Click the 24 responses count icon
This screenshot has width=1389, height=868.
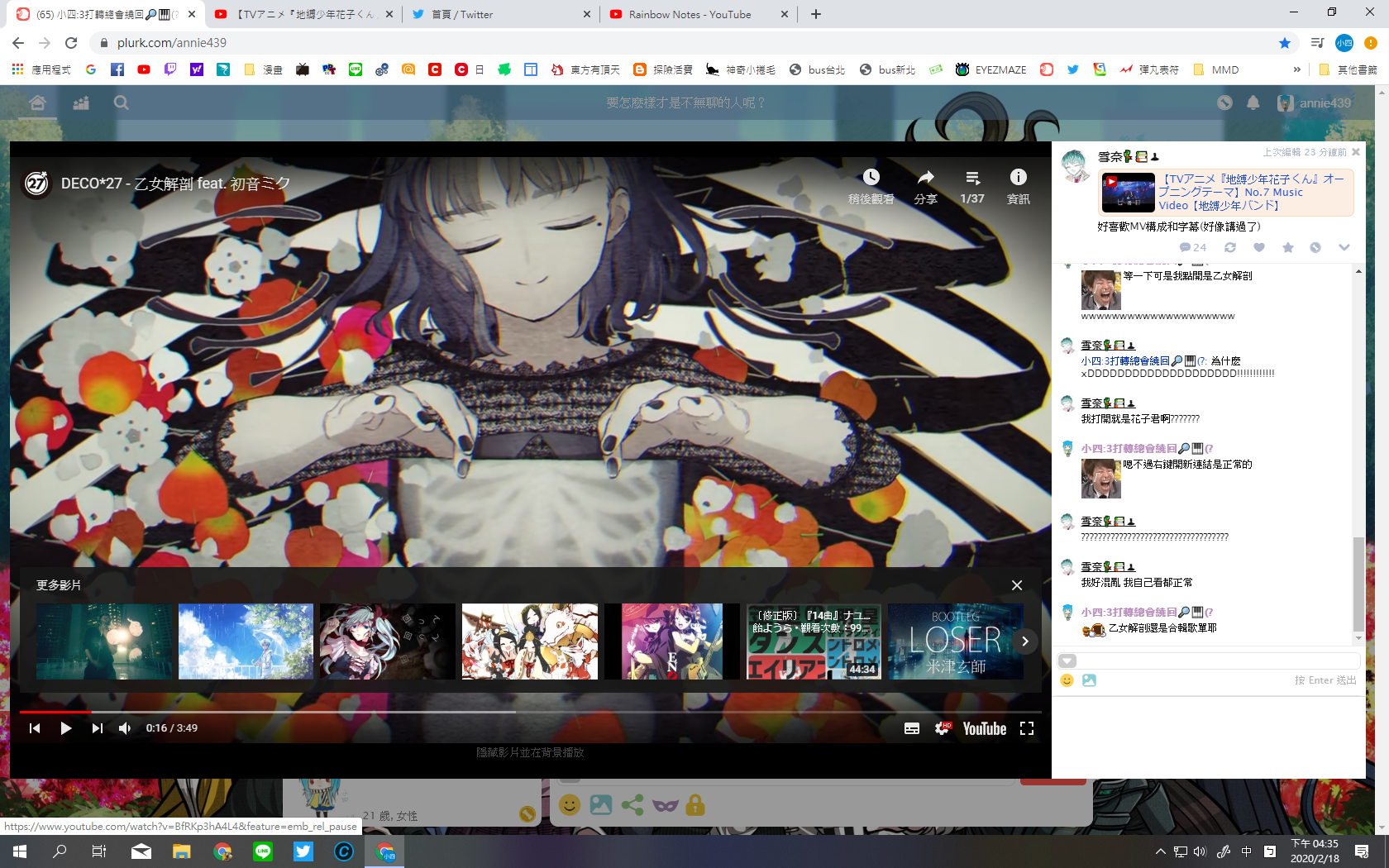click(x=1193, y=247)
